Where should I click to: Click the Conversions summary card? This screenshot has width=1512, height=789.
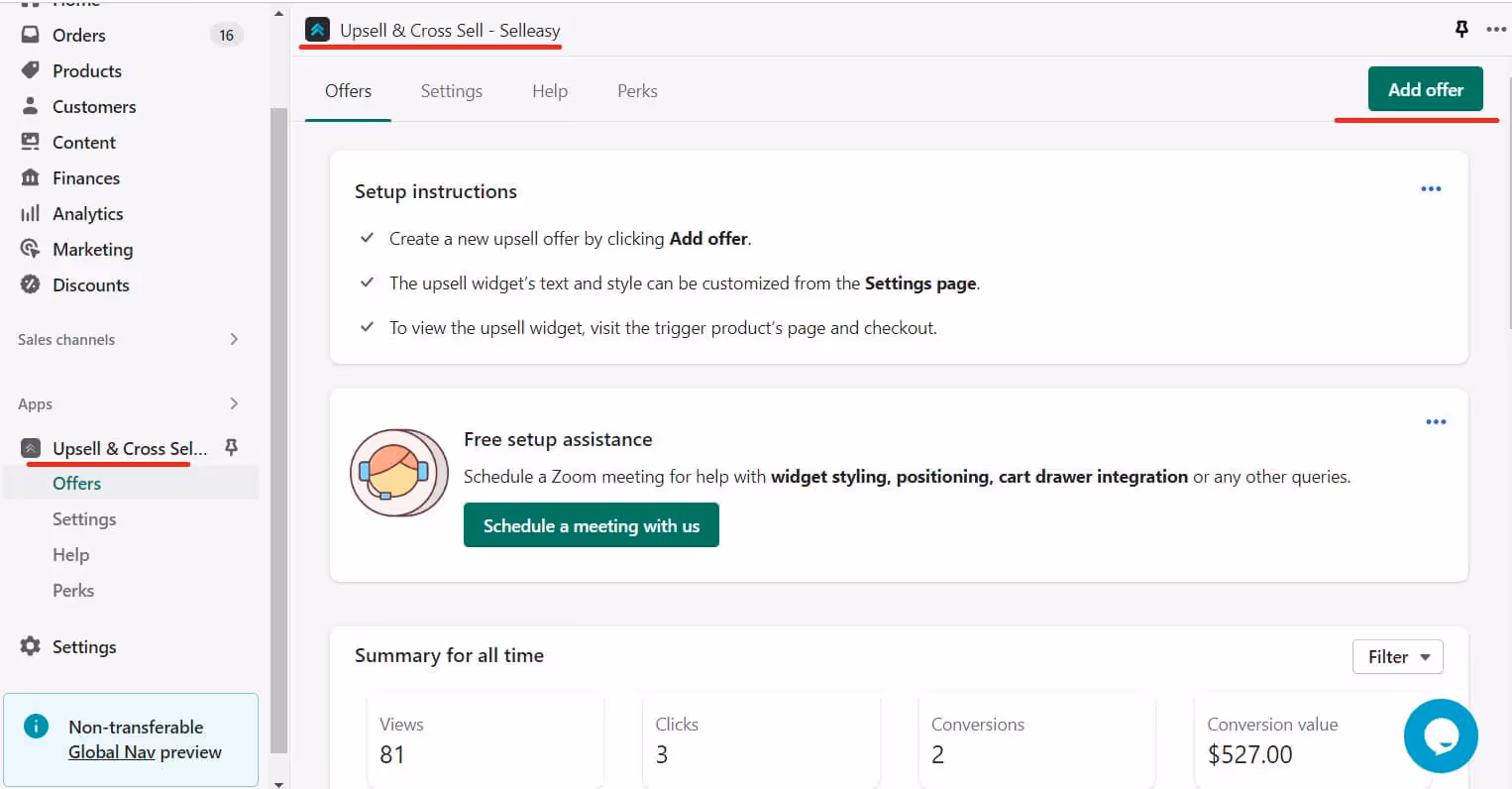click(x=1037, y=740)
